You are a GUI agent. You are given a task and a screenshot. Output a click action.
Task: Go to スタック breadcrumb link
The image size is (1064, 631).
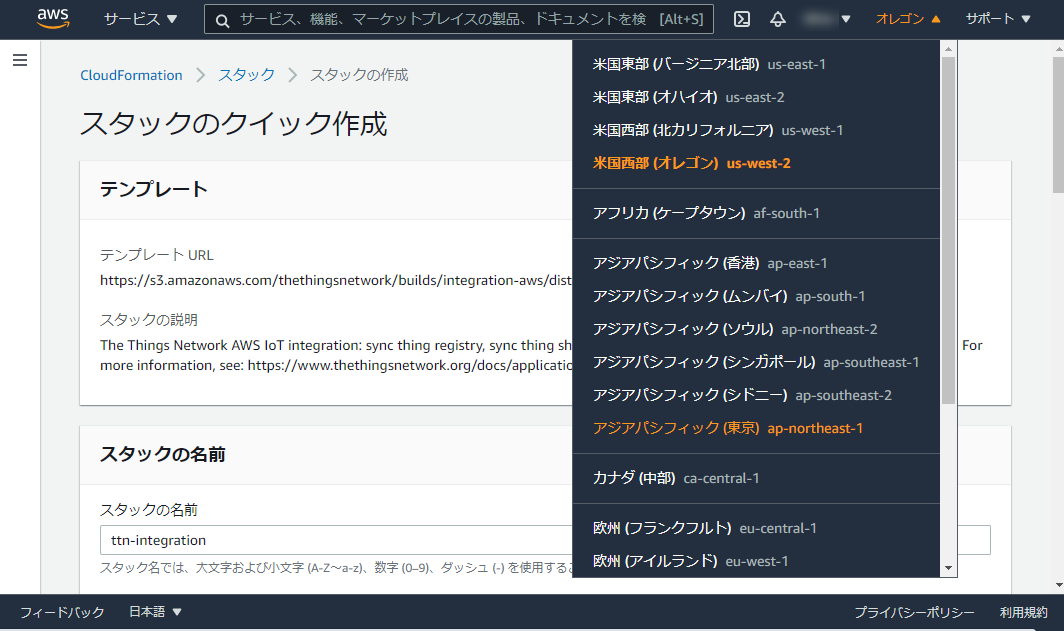(x=246, y=75)
